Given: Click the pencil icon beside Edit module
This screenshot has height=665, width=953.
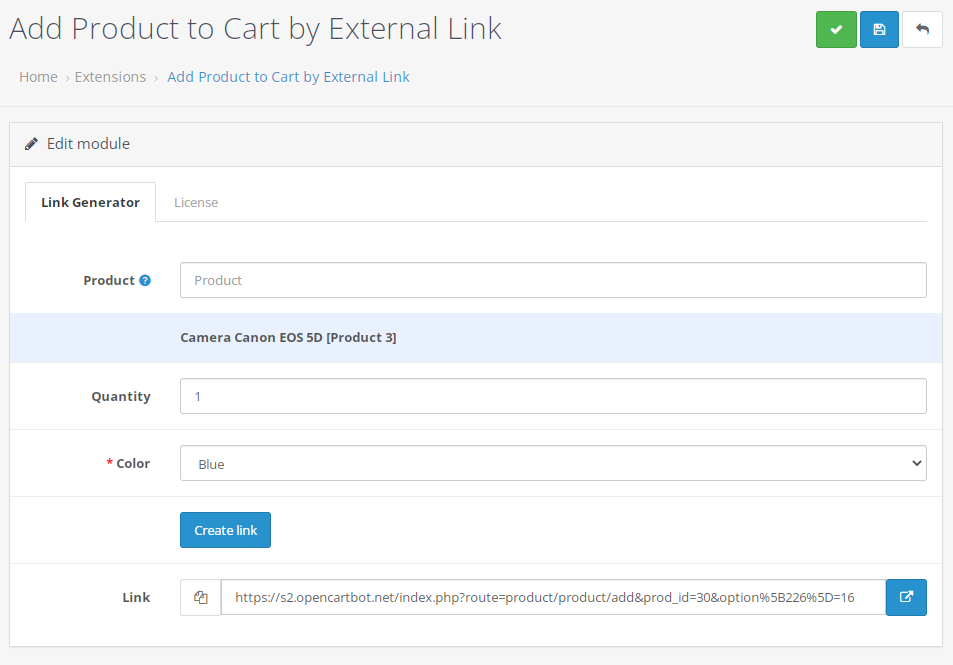Looking at the screenshot, I should (x=32, y=144).
